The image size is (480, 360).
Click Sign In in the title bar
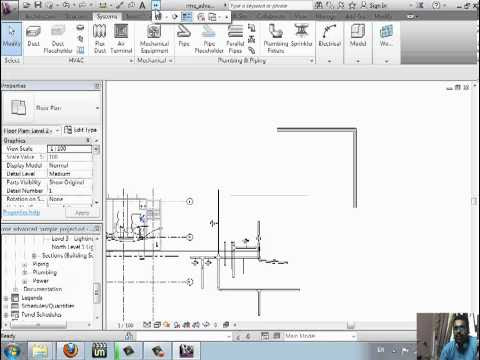click(x=373, y=5)
